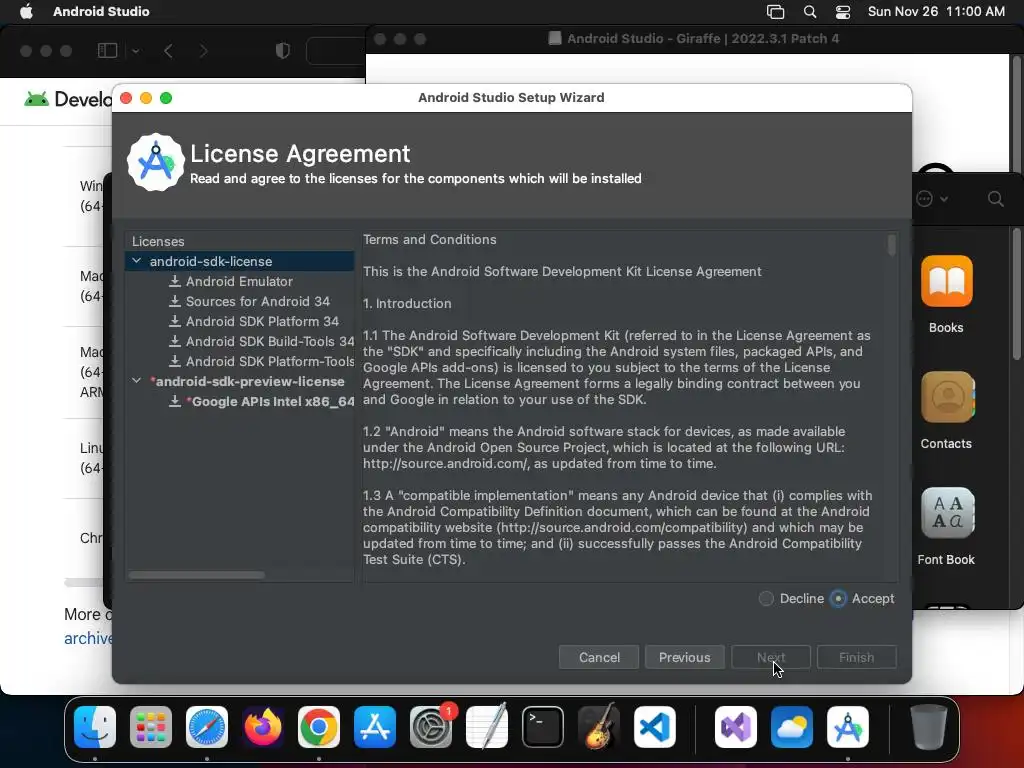
Task: Open System Settings from the Dock
Action: tap(431, 727)
